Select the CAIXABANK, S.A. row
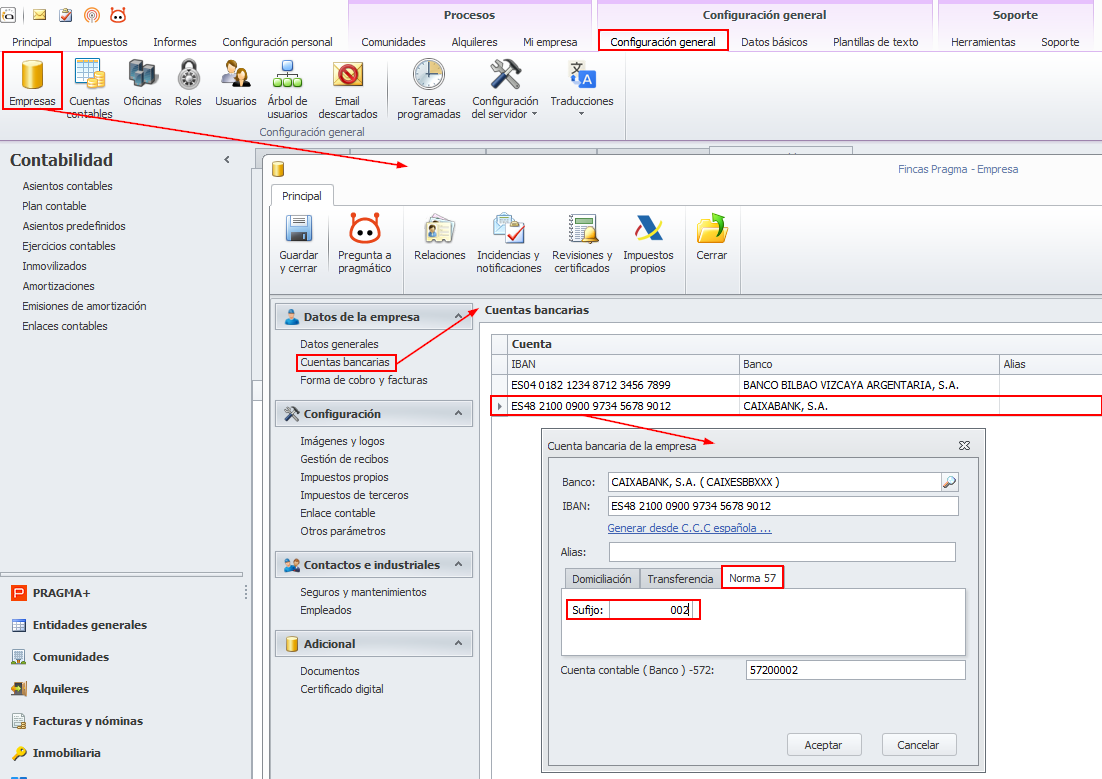The image size is (1102, 779). (796, 406)
